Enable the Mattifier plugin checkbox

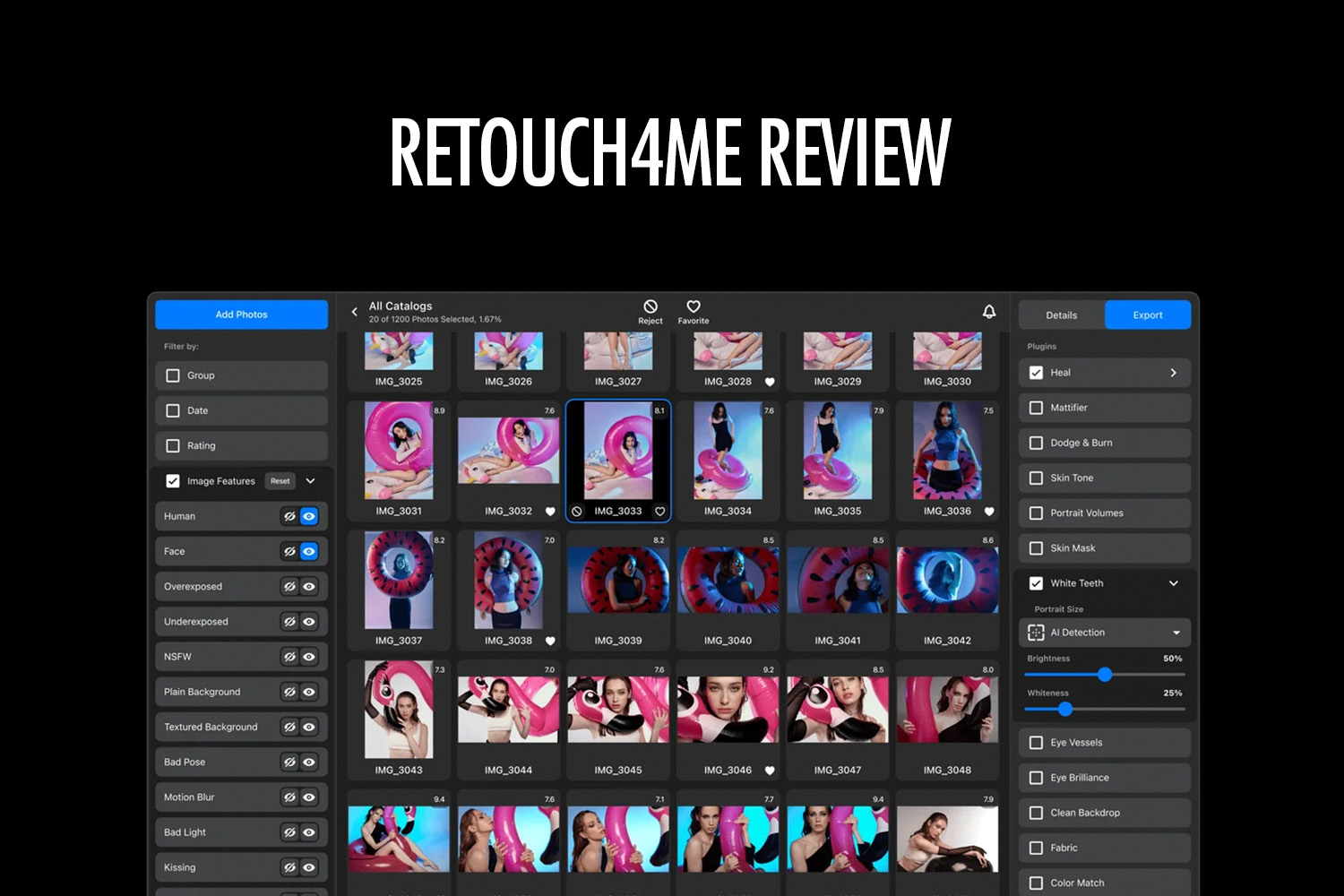click(x=1036, y=408)
